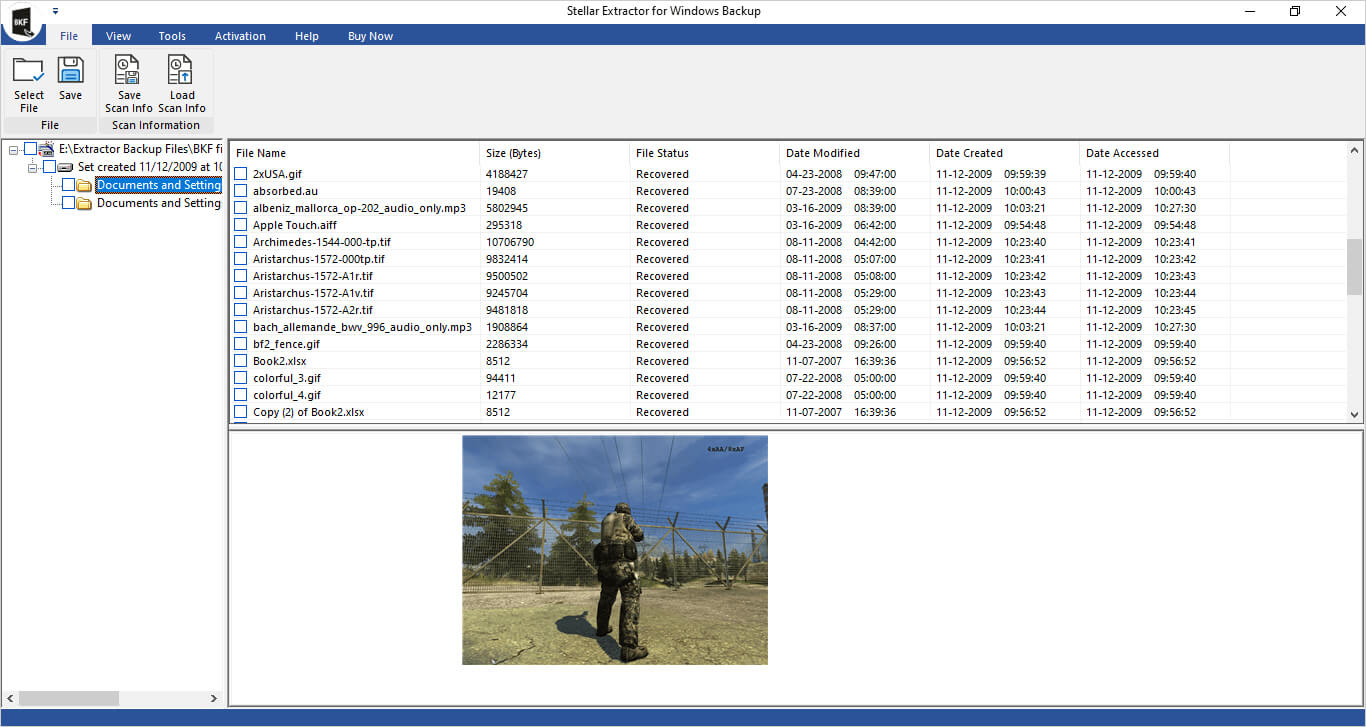1366x727 pixels.
Task: Click the tree panel scroll left arrow
Action: tap(11, 698)
